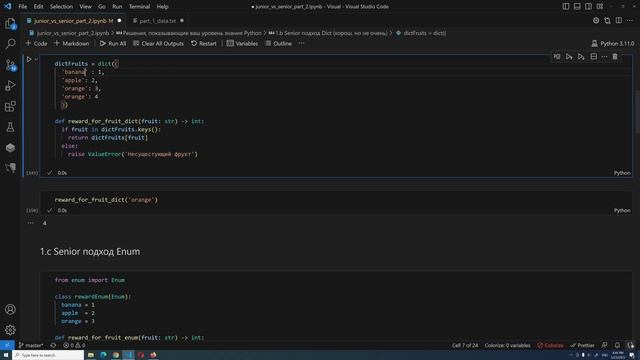Open errors and warnings indicator in status bar
The image size is (640, 360).
click(x=74, y=345)
